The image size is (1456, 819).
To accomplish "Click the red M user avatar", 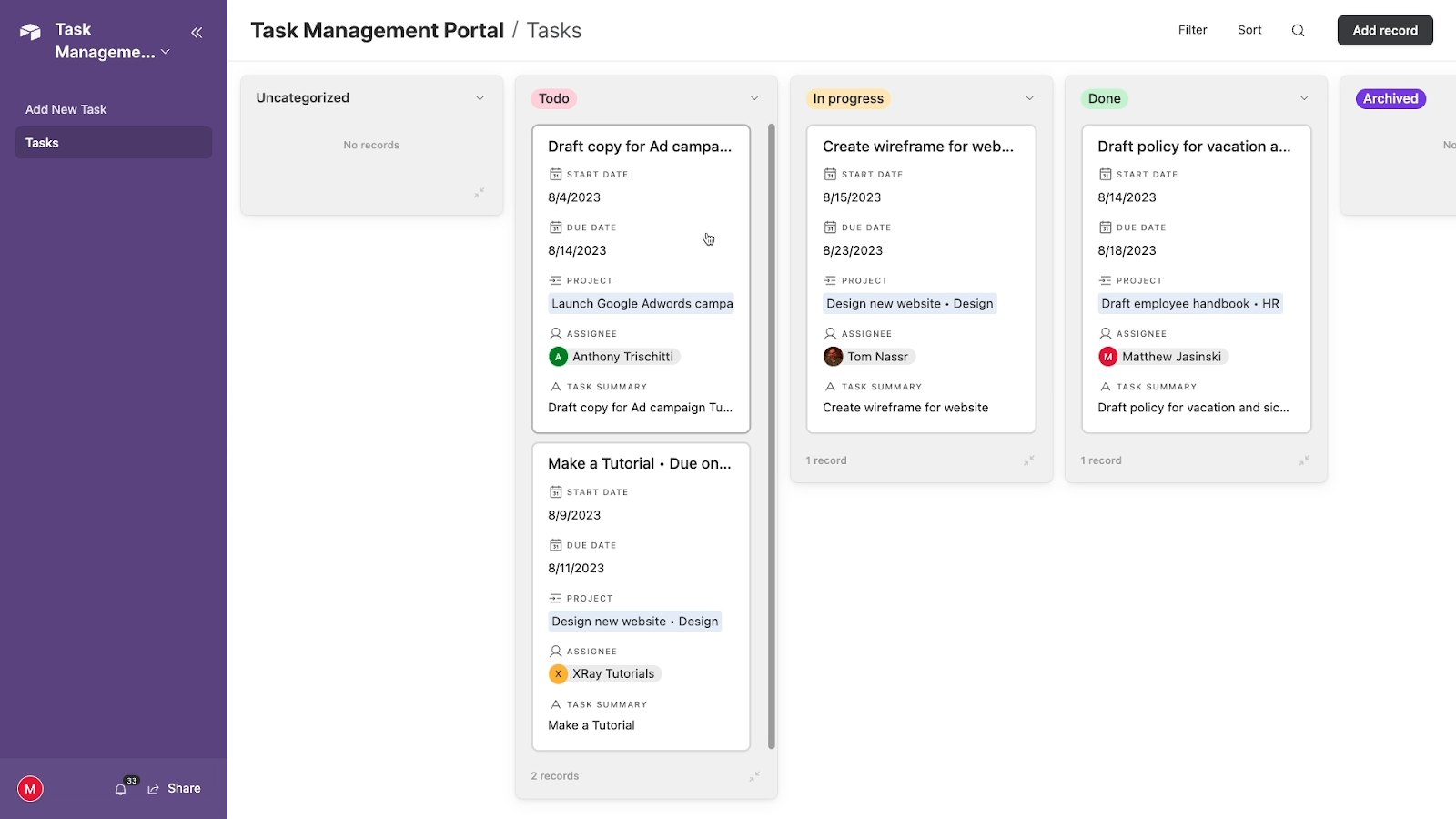I will pyautogui.click(x=30, y=789).
